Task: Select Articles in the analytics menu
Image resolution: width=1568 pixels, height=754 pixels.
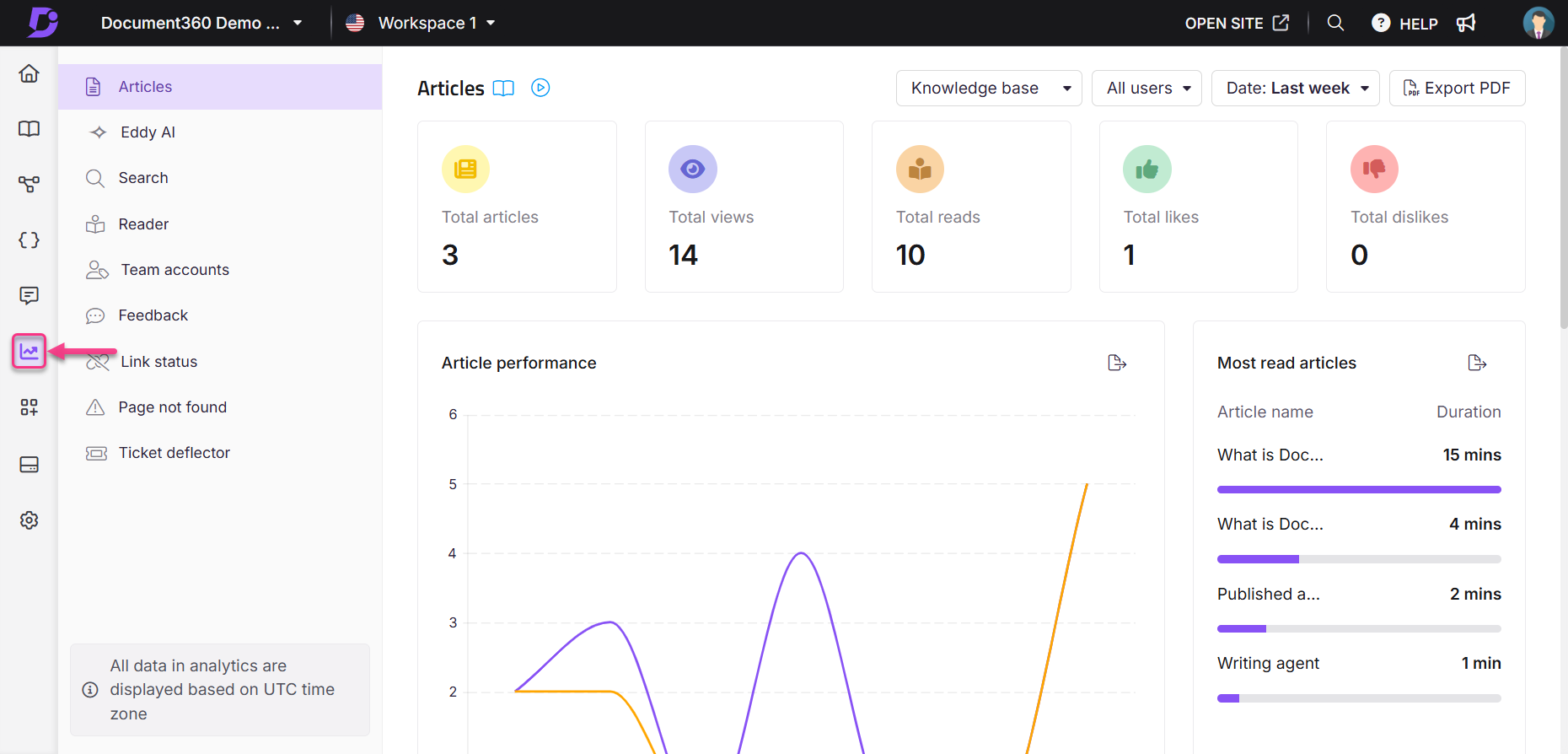Action: [x=220, y=87]
